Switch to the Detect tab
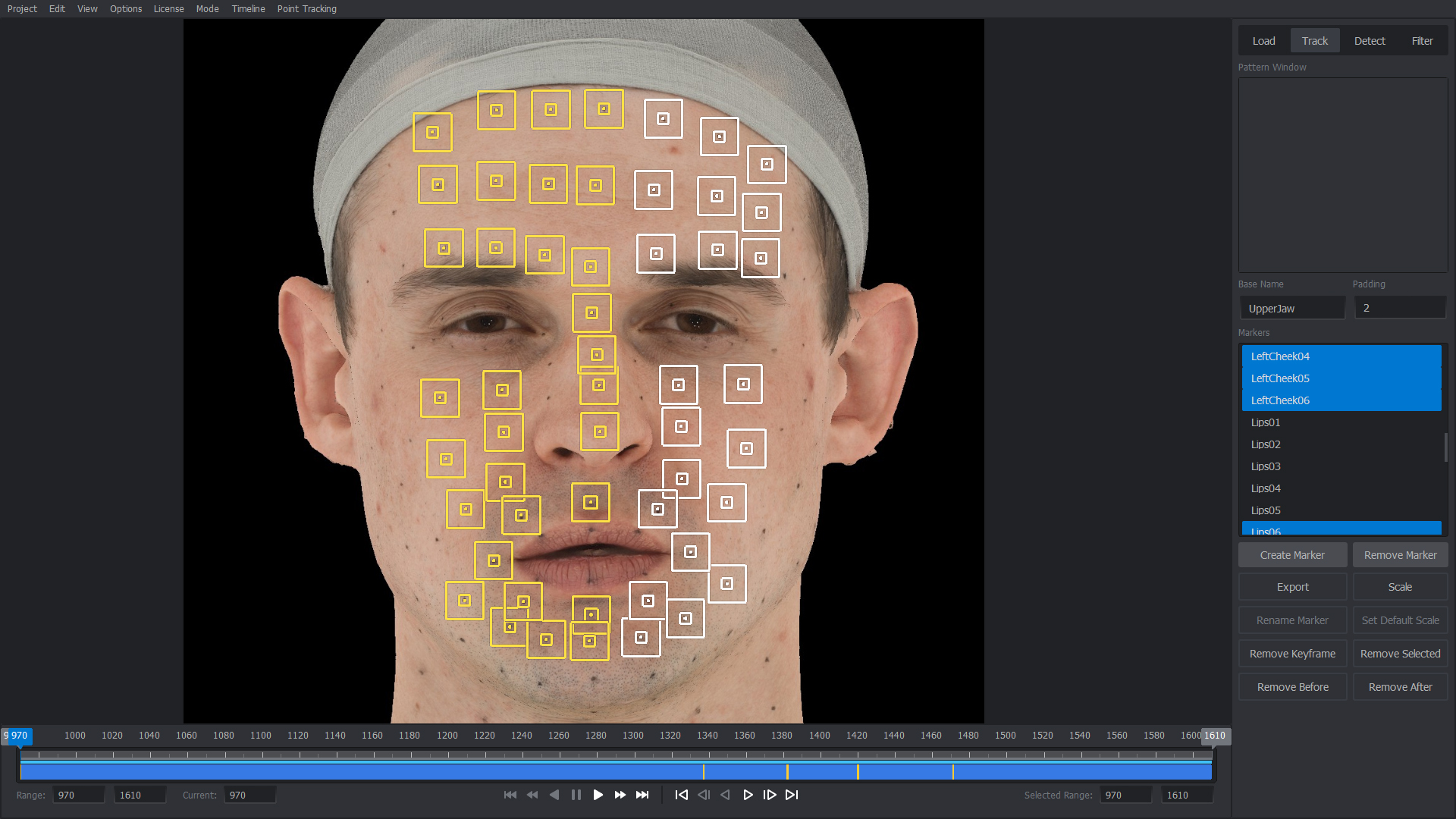Screen dimensions: 1456x819 1370,41
